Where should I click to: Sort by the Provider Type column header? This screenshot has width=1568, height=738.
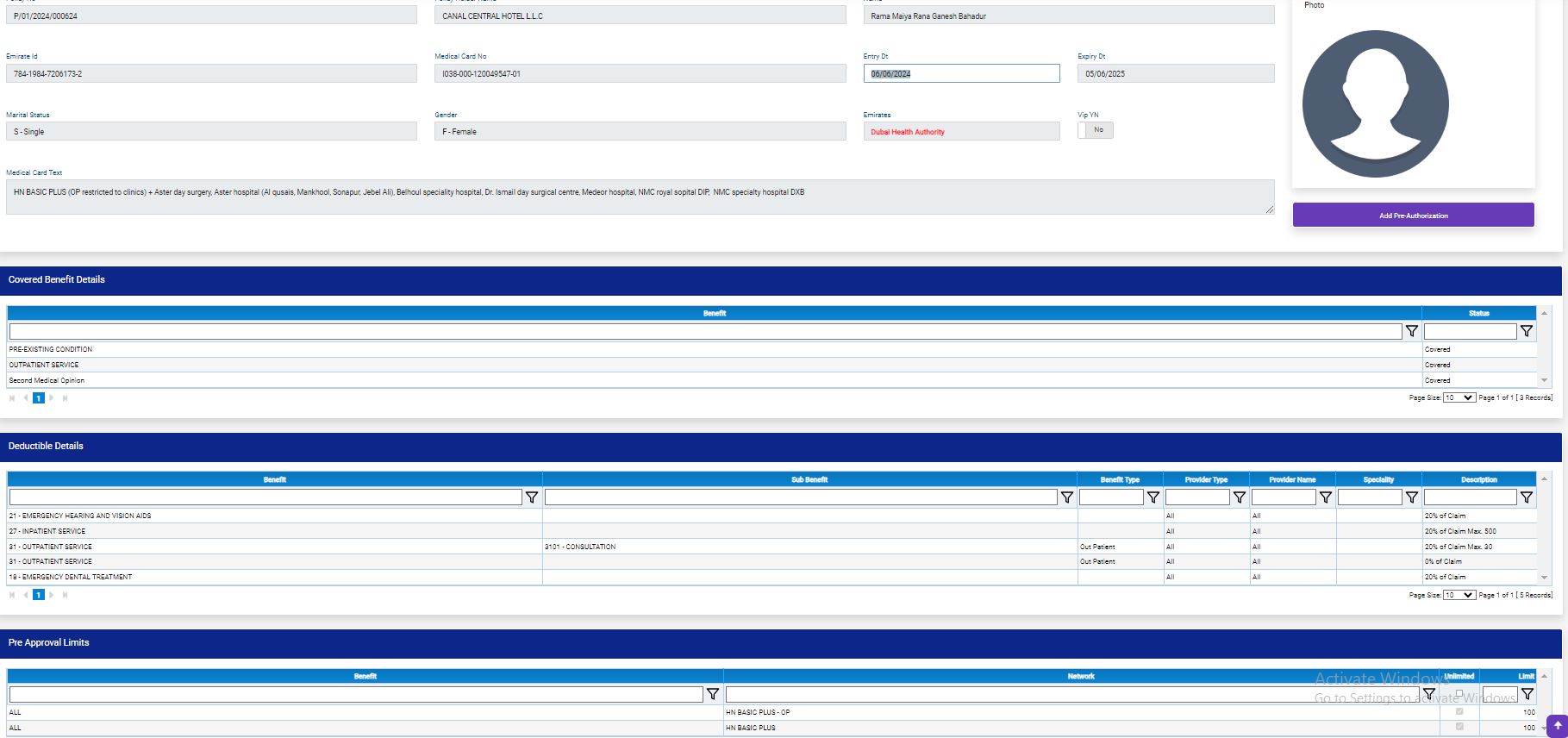1206,479
